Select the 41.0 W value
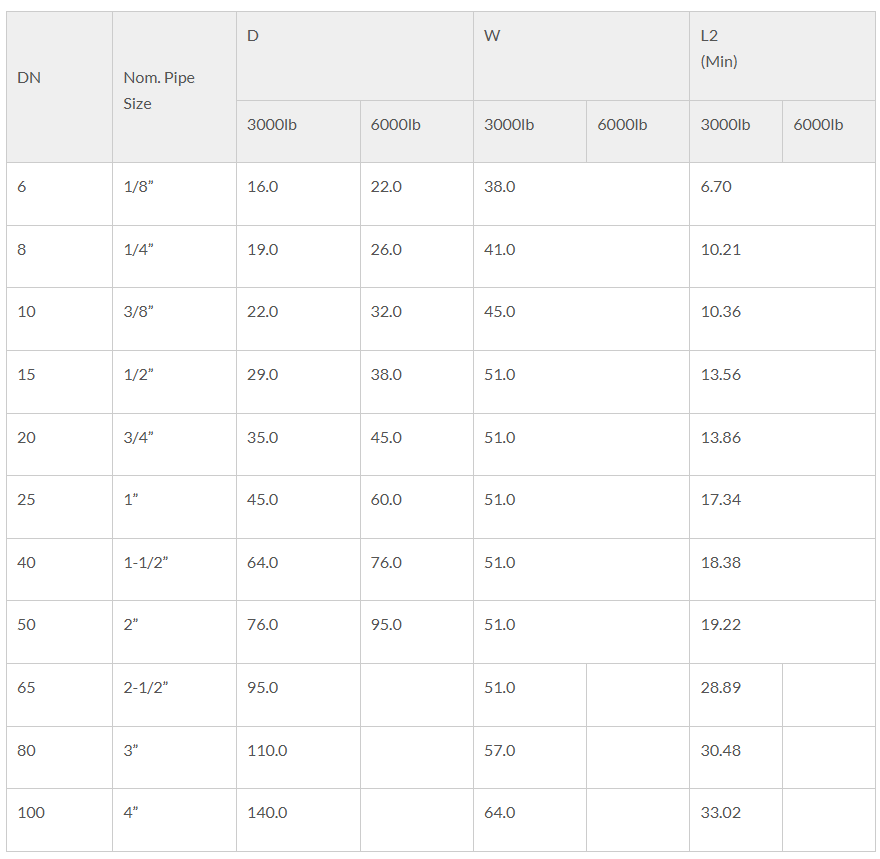The height and width of the screenshot is (859, 880). pos(500,250)
